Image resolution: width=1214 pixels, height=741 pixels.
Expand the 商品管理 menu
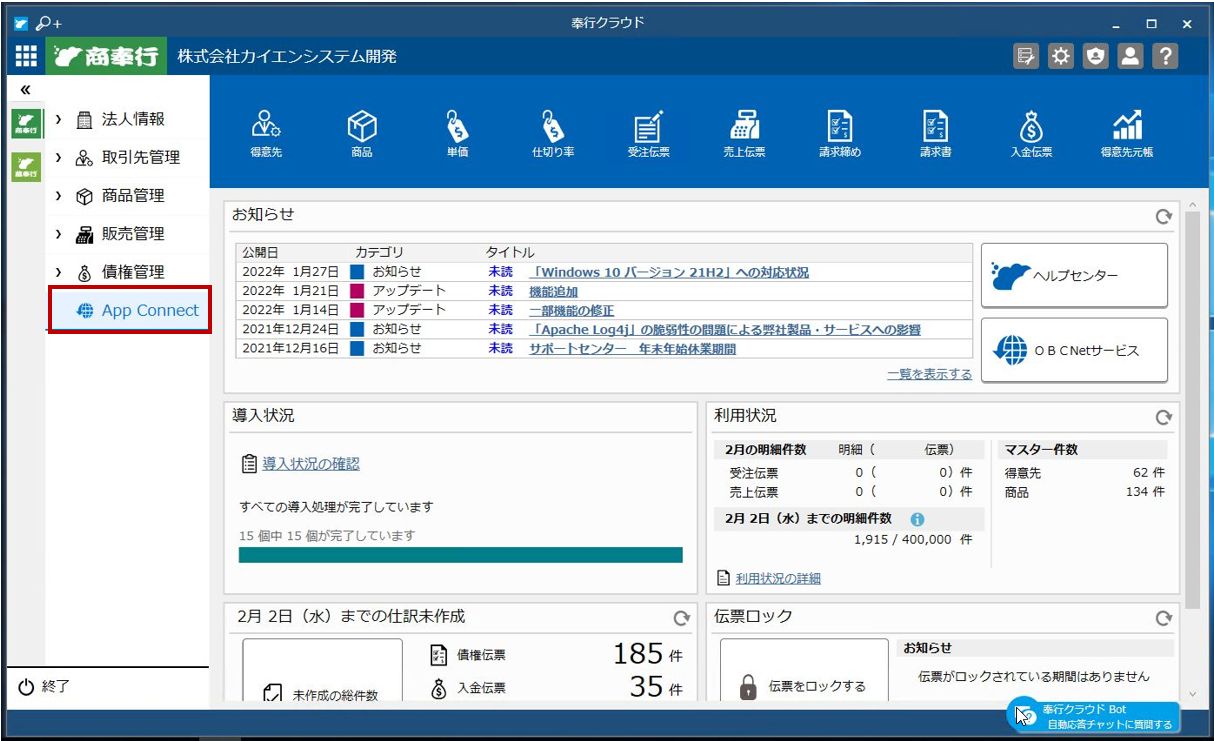pos(127,195)
